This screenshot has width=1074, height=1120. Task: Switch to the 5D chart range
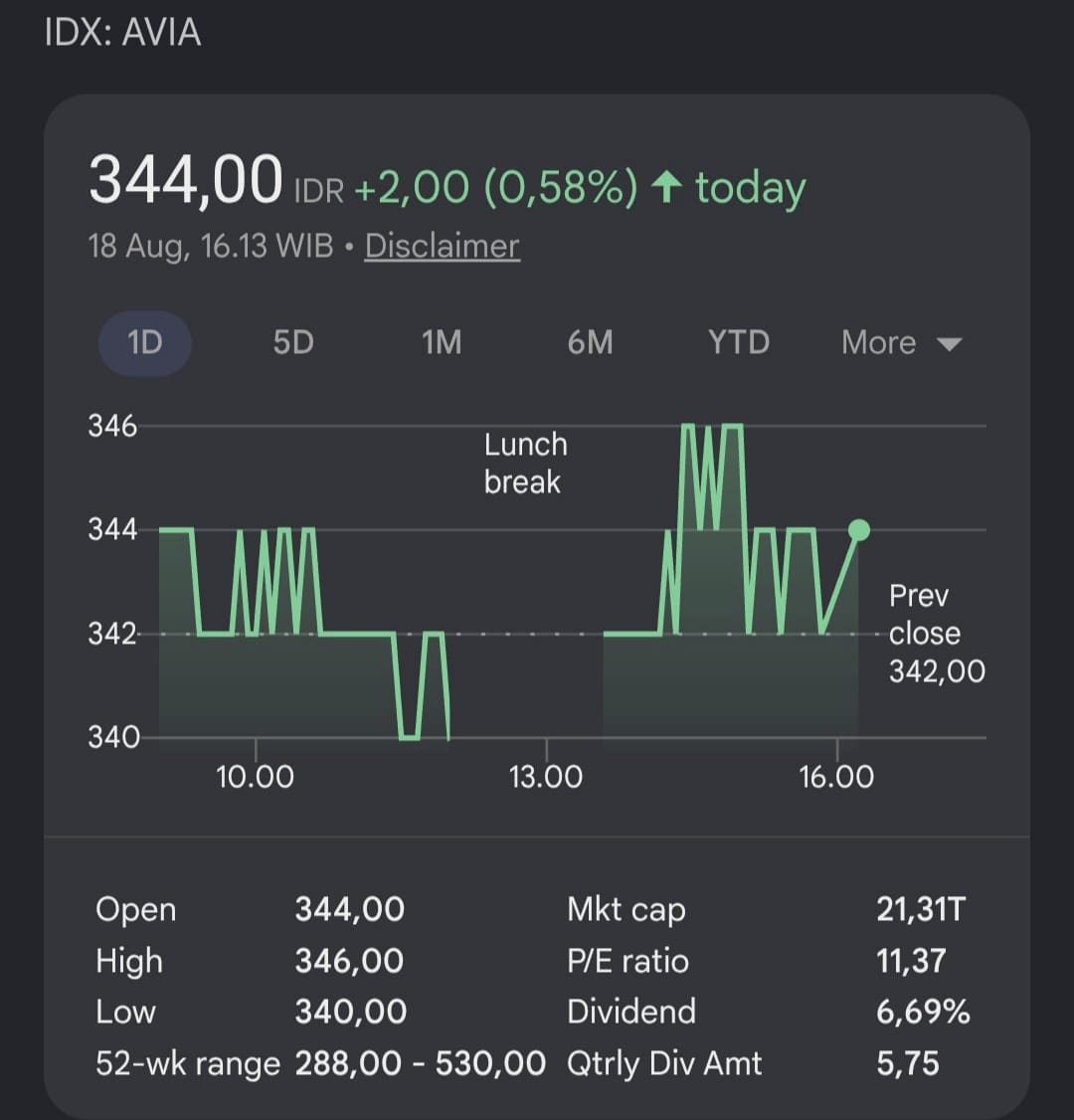pos(293,343)
